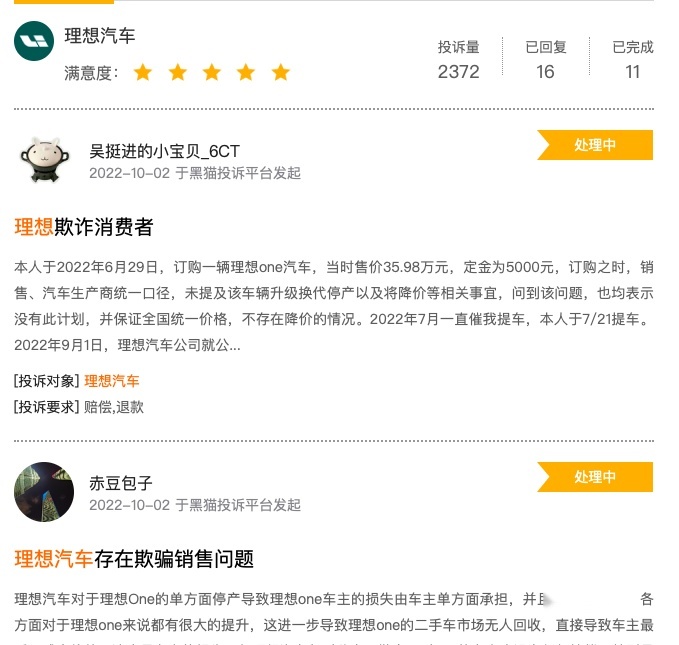Click the third satisfaction star

[212, 72]
